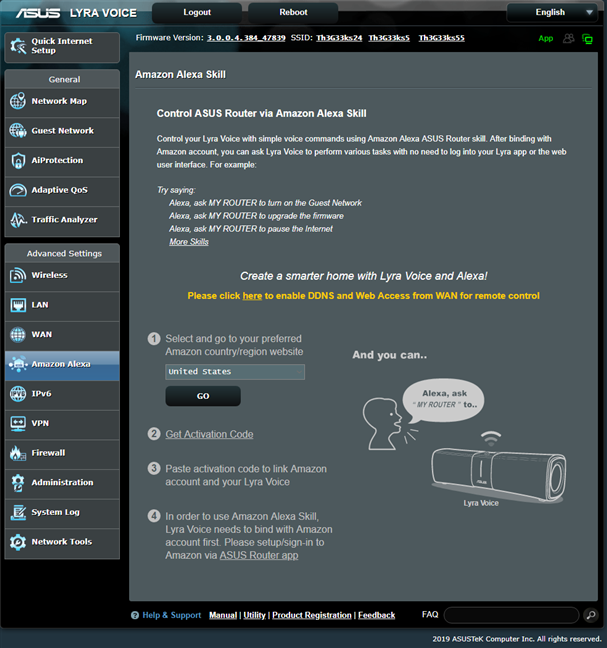Open the English language dropdown
This screenshot has height=648, width=607.
(x=552, y=12)
